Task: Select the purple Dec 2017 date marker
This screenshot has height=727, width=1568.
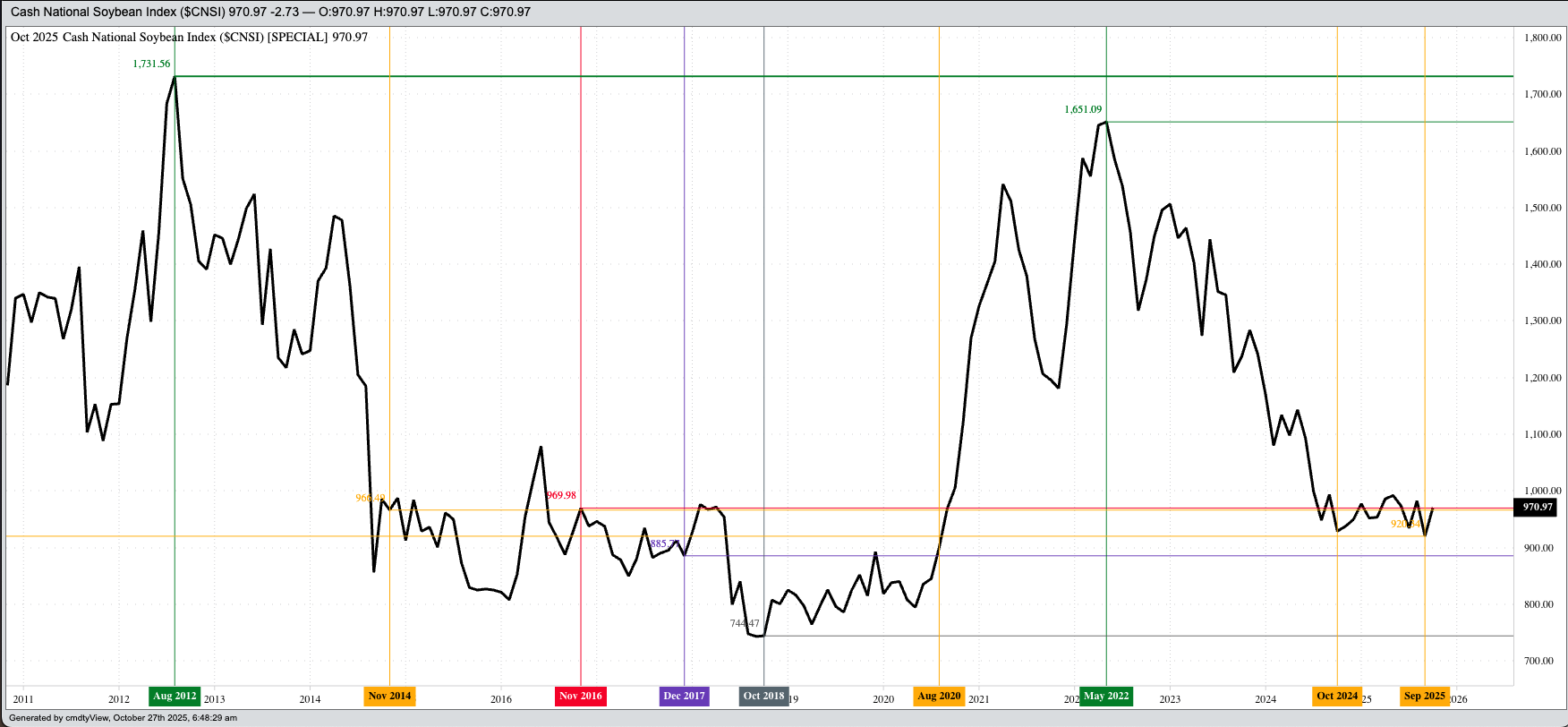Action: click(x=685, y=696)
